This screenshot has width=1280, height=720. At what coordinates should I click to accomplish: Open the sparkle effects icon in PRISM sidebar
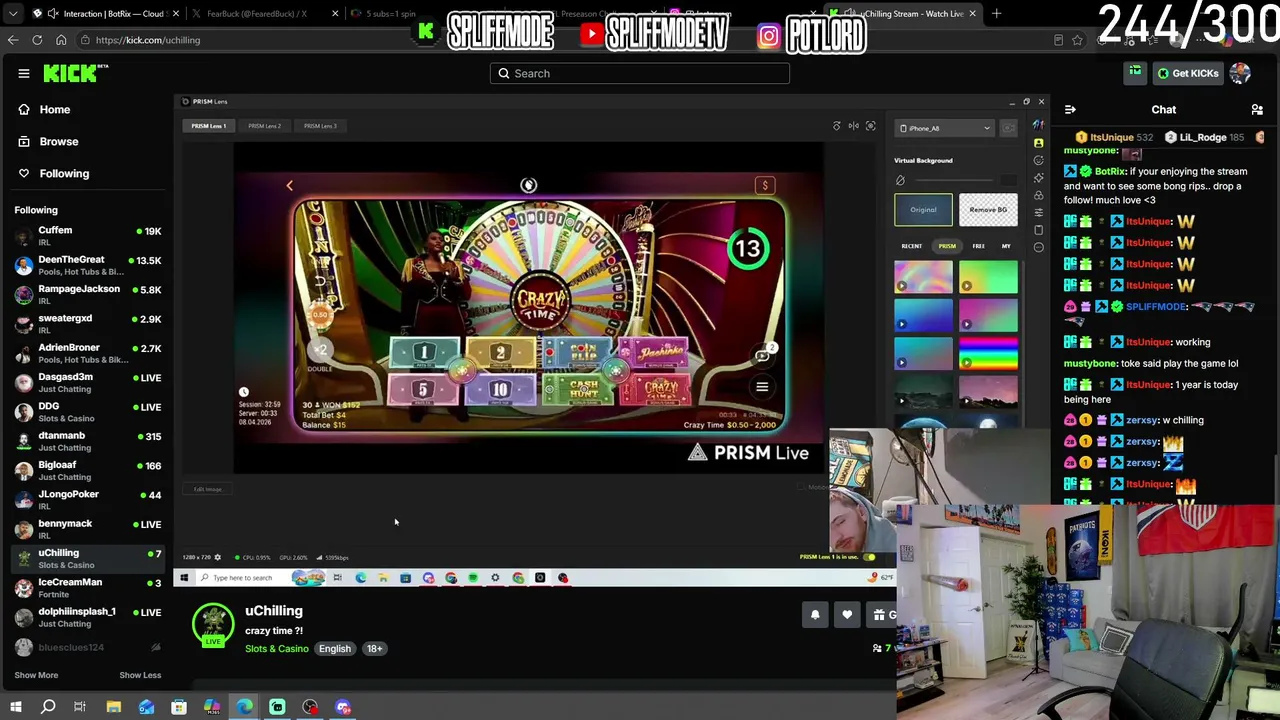[1038, 178]
